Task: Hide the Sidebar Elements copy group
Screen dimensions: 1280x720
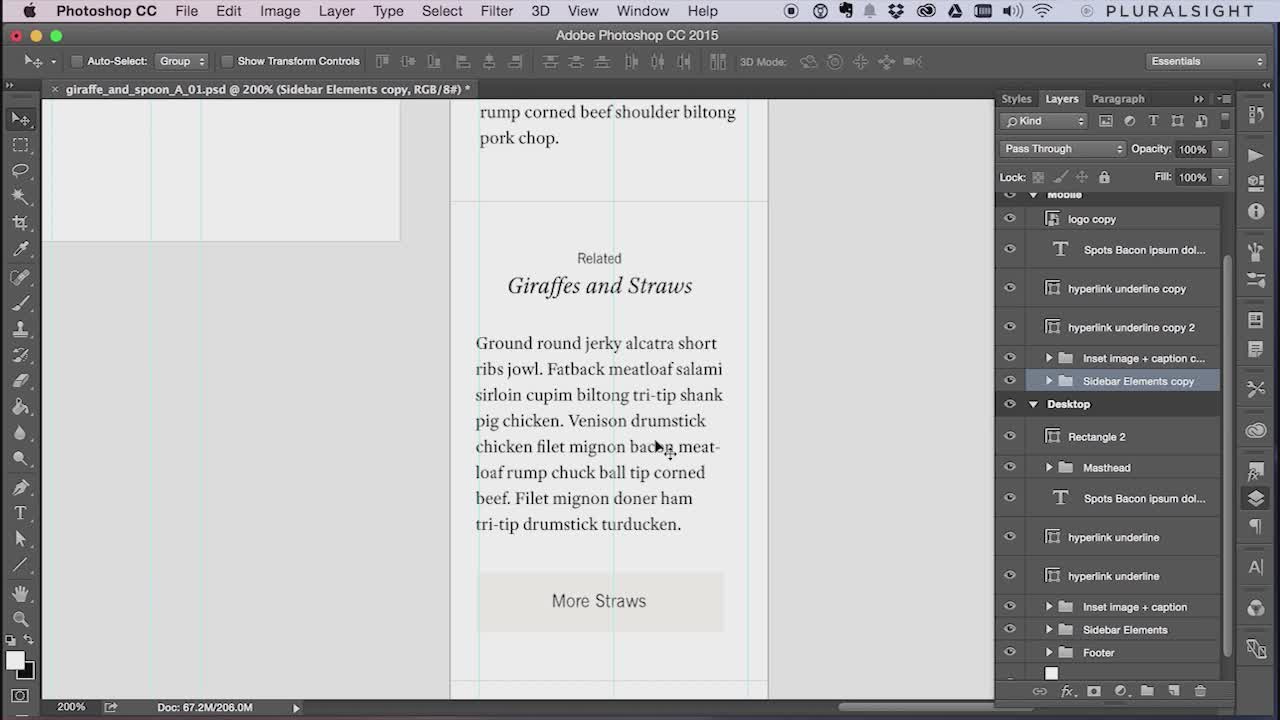Action: [x=1010, y=381]
